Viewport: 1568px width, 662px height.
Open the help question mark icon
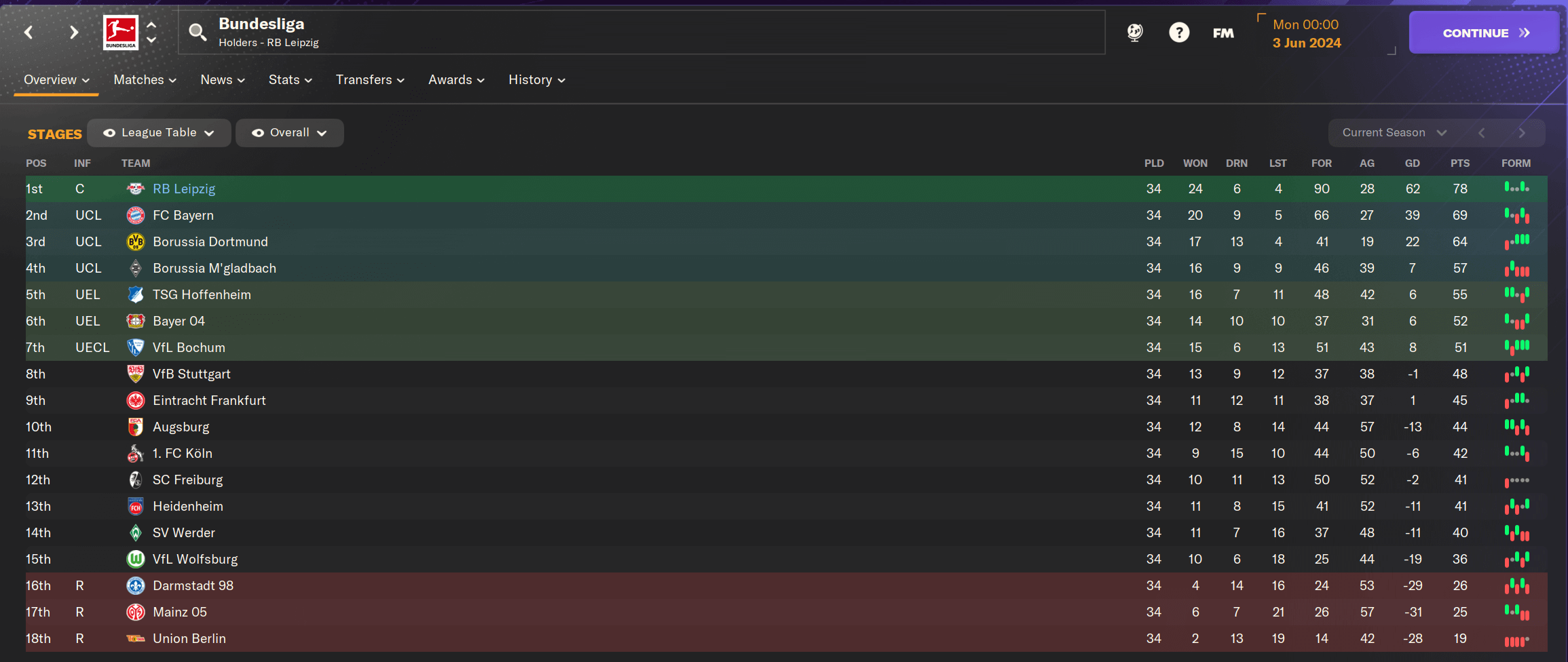(x=1179, y=32)
